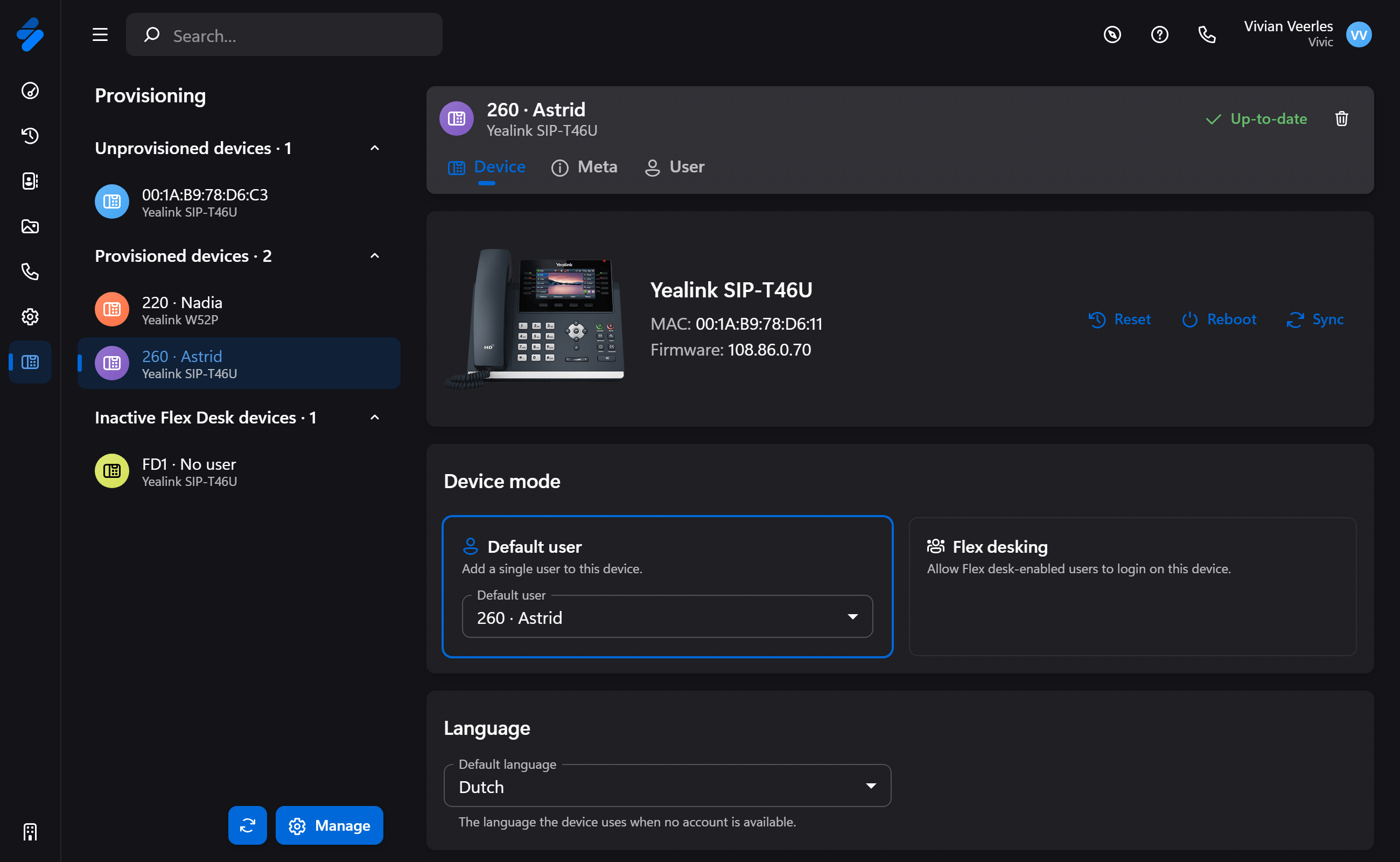Collapse the Unprovisioned devices section
The image size is (1400, 862).
pos(374,148)
